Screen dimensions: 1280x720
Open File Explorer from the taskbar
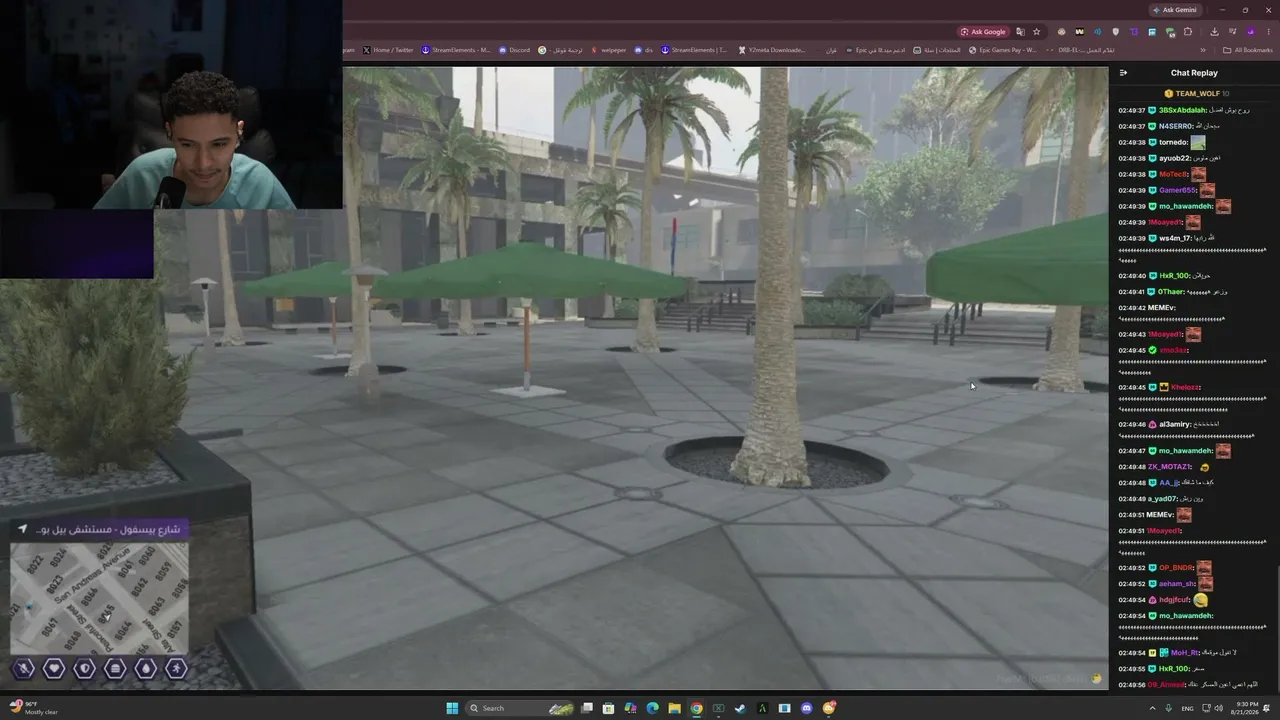coord(675,708)
